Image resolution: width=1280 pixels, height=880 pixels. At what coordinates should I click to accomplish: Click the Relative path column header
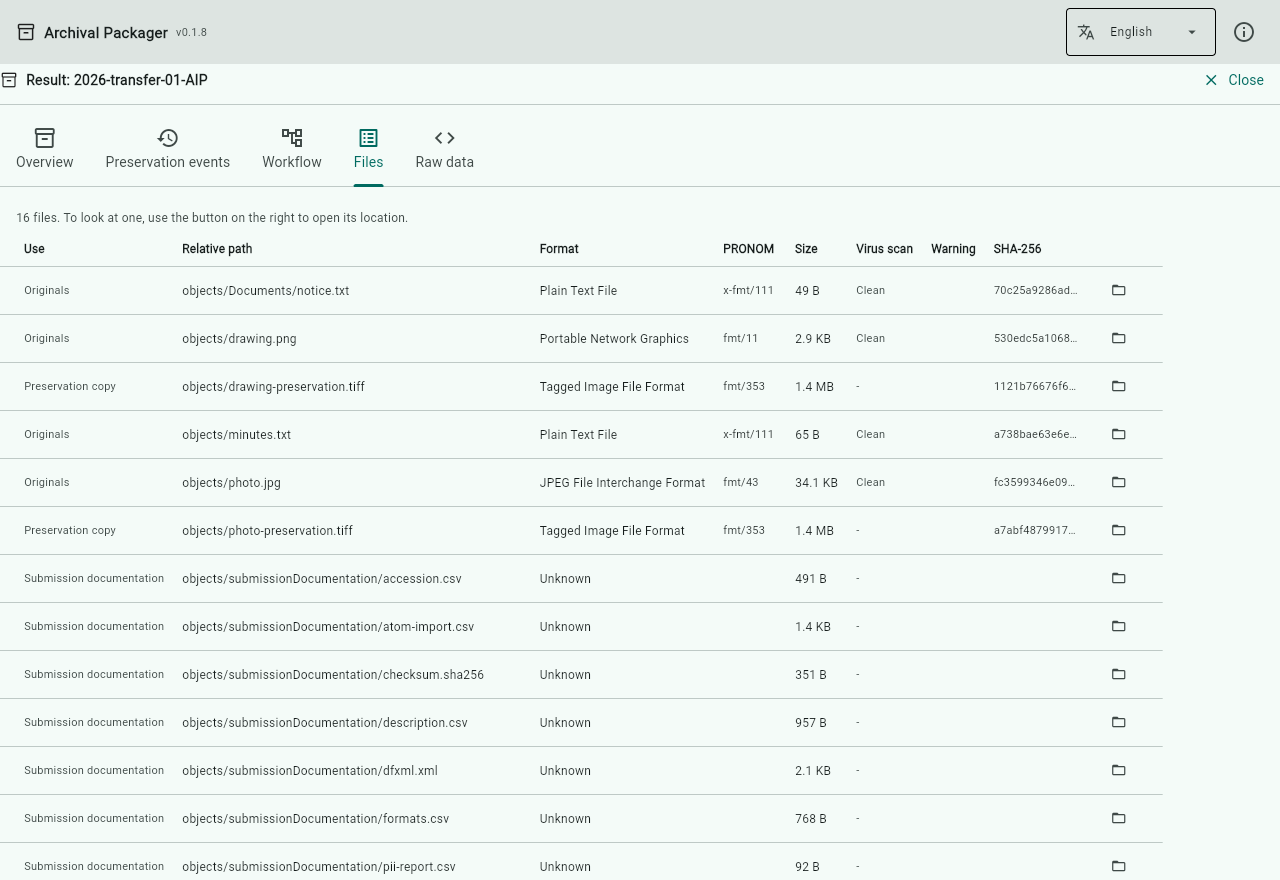(217, 249)
